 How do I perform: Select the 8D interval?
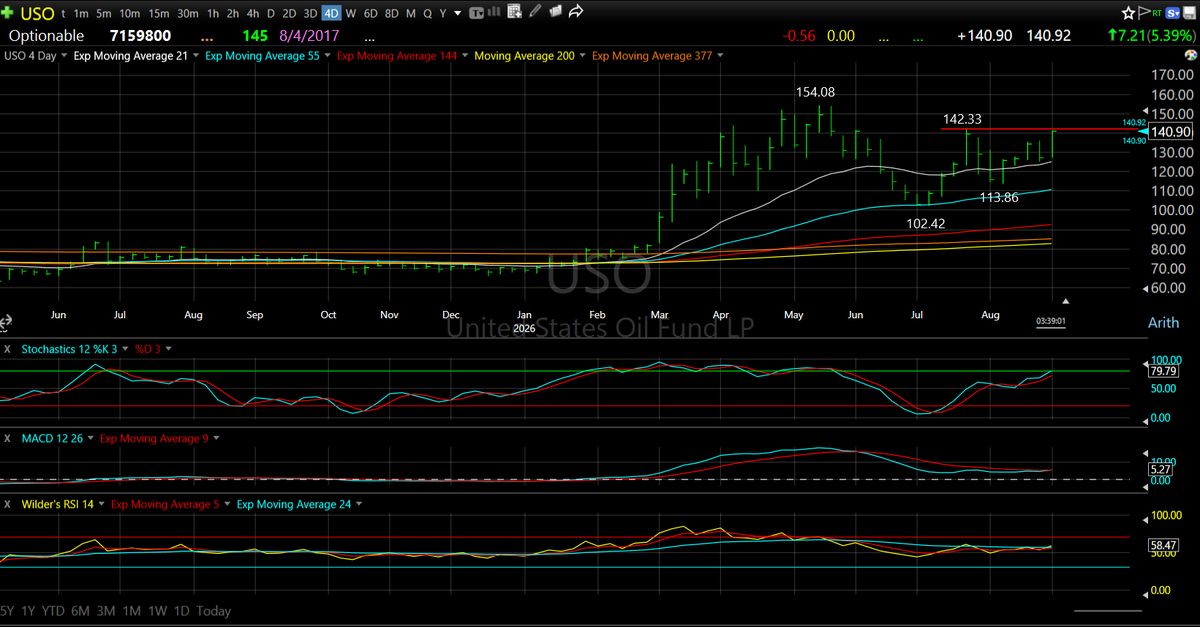coord(392,13)
